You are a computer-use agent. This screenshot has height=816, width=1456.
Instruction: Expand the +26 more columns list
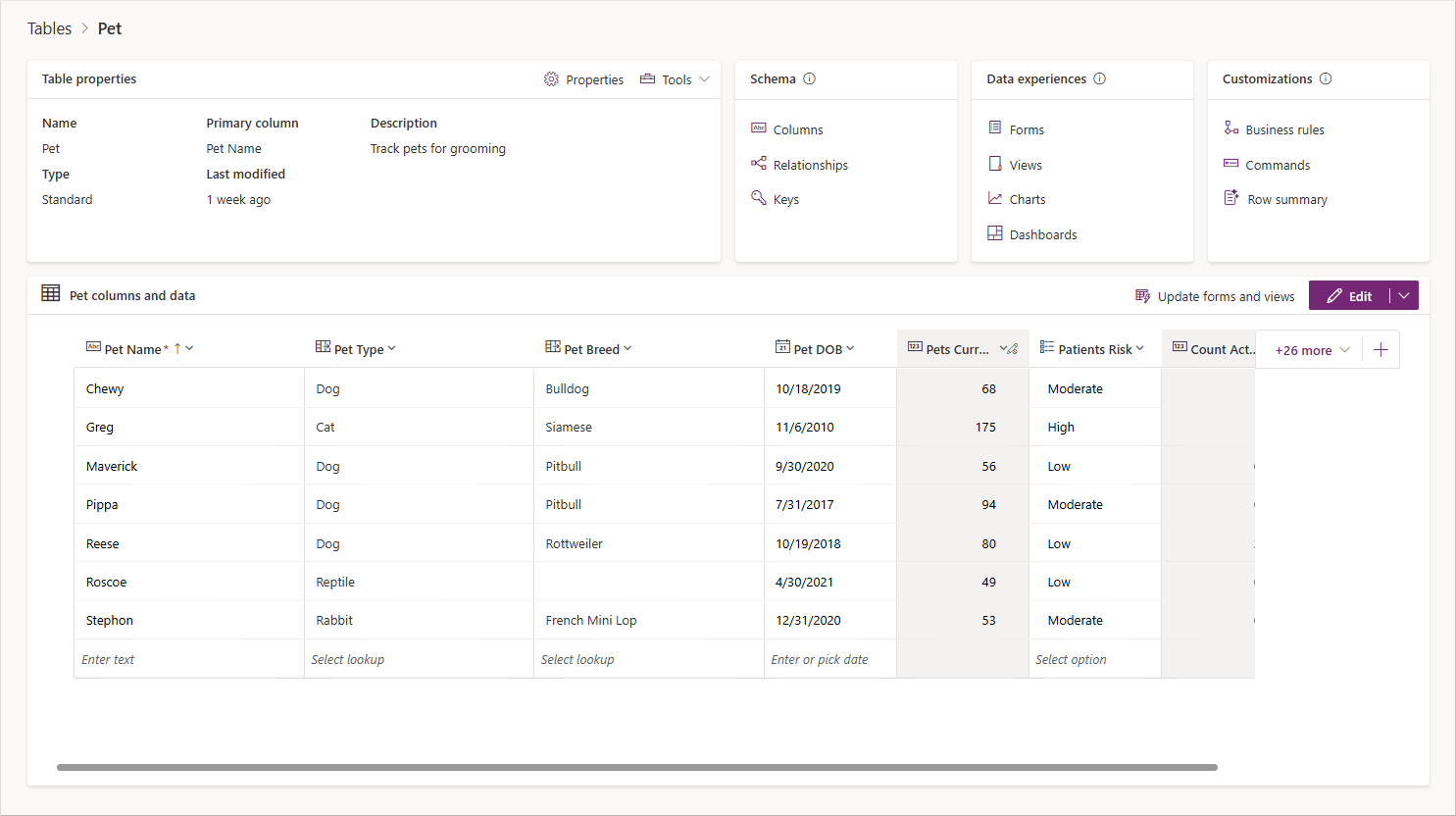click(x=1313, y=350)
